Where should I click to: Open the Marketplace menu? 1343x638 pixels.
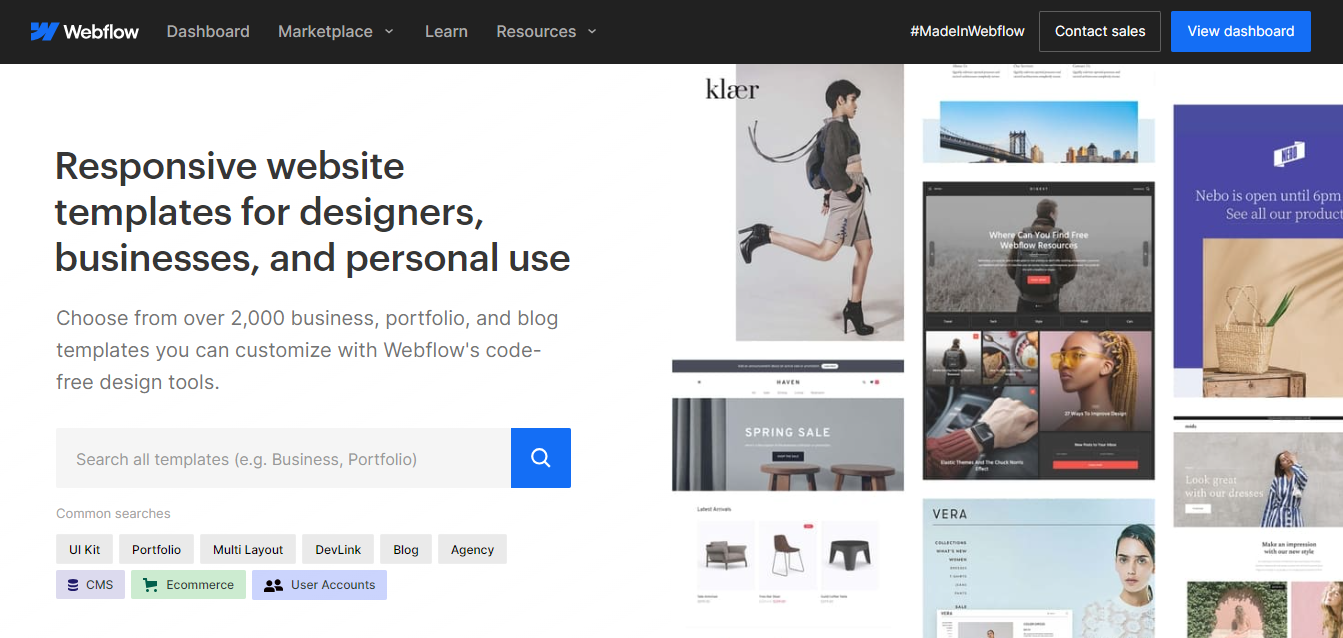(x=336, y=31)
